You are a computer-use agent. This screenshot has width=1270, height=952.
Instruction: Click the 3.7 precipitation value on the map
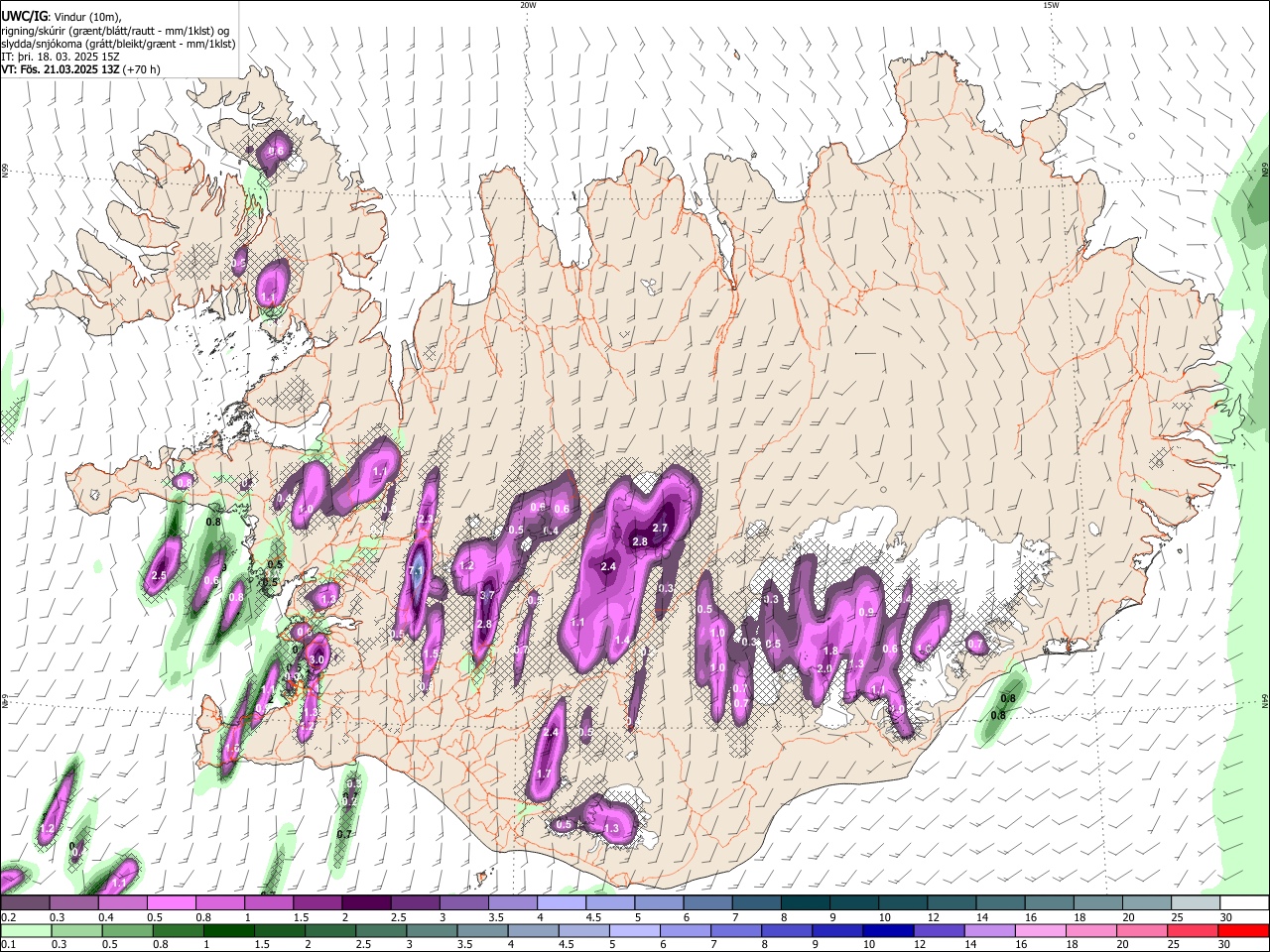coord(486,595)
